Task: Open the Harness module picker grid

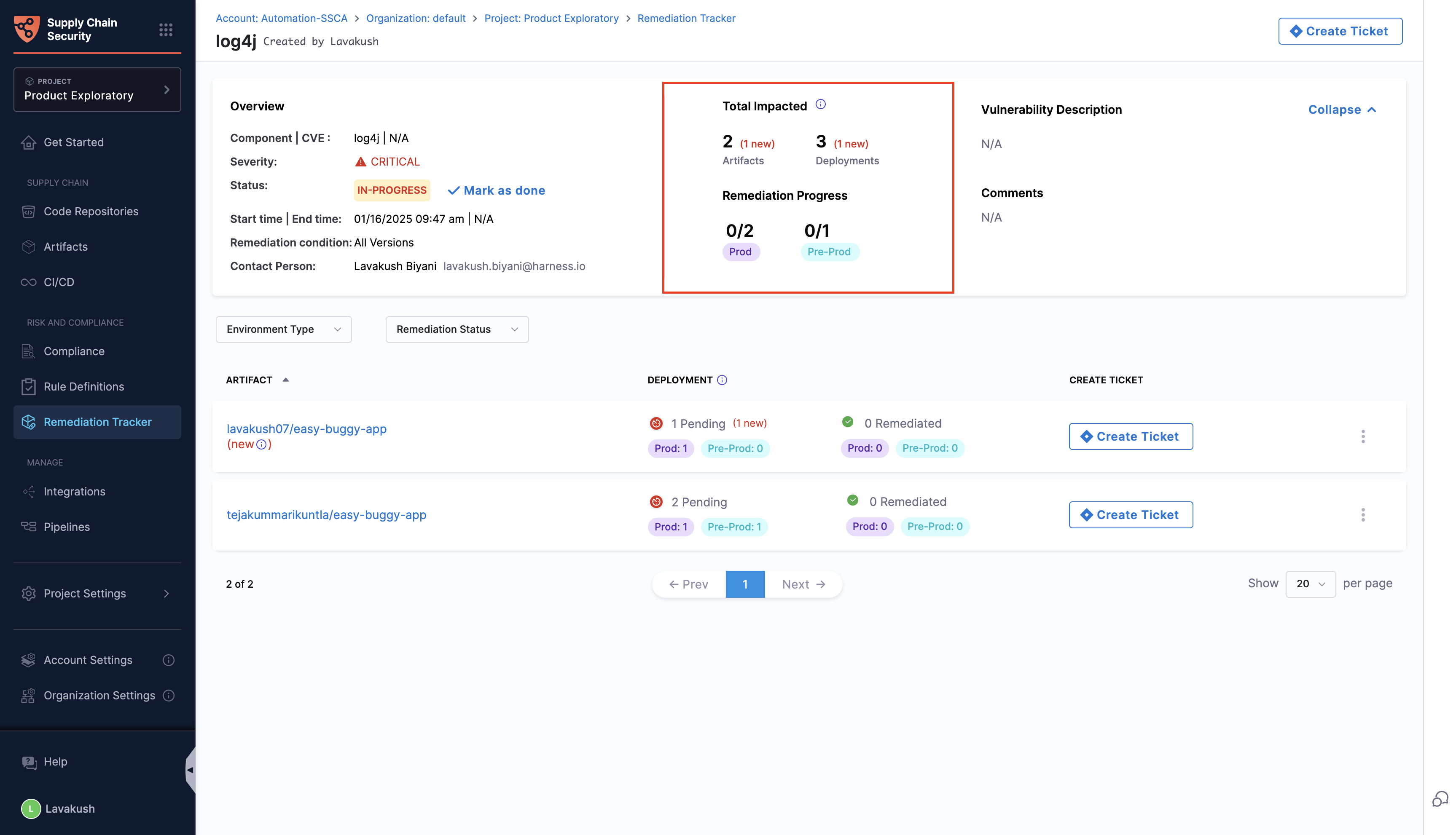Action: pyautogui.click(x=166, y=30)
